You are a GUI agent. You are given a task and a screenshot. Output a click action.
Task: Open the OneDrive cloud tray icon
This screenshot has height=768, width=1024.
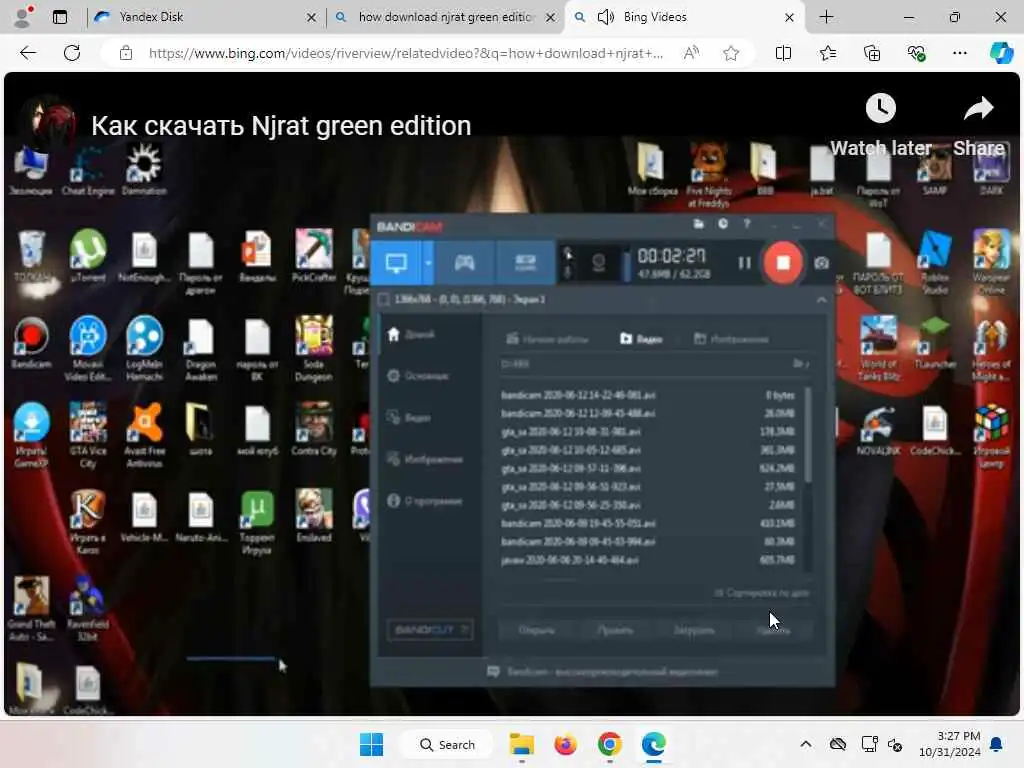coord(838,744)
